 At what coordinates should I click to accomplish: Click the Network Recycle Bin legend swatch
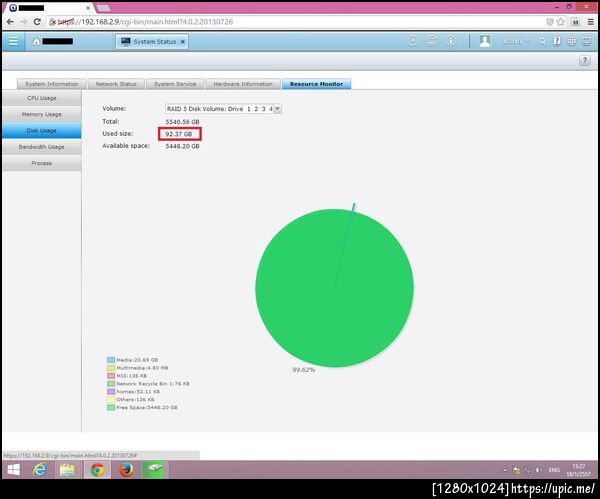tap(111, 384)
